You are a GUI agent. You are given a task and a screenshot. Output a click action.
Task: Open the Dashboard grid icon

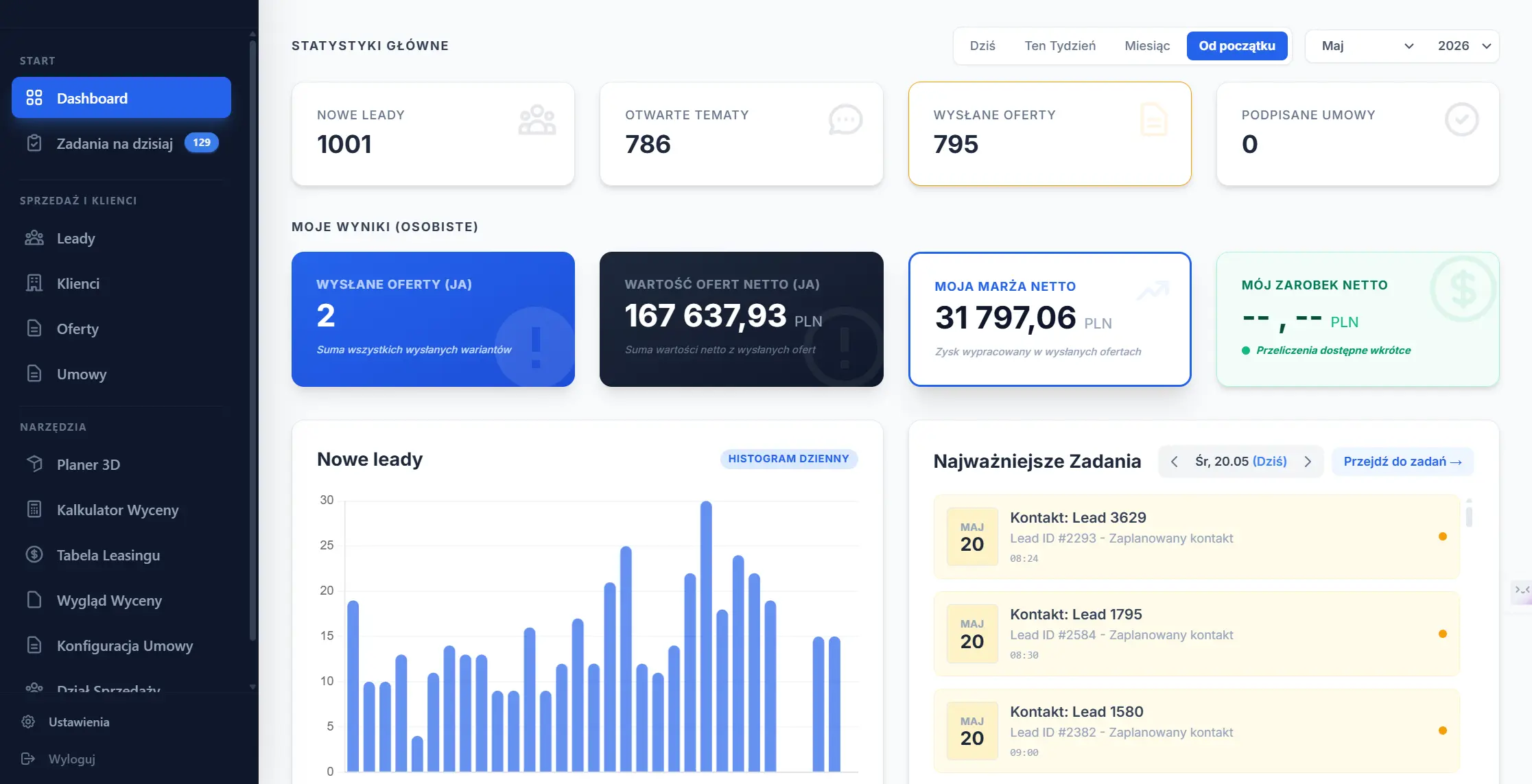click(x=34, y=98)
